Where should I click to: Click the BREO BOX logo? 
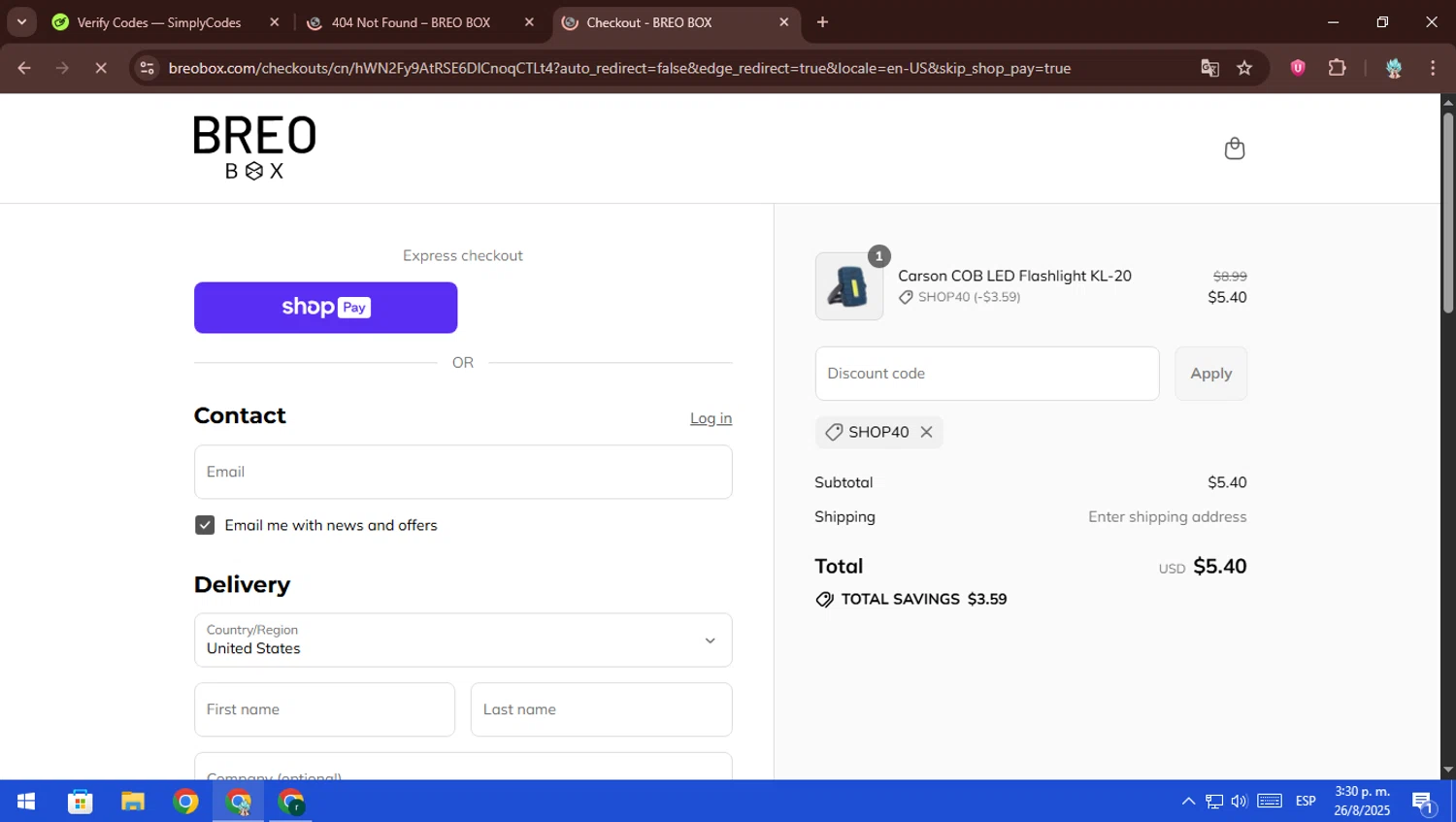pos(254,148)
